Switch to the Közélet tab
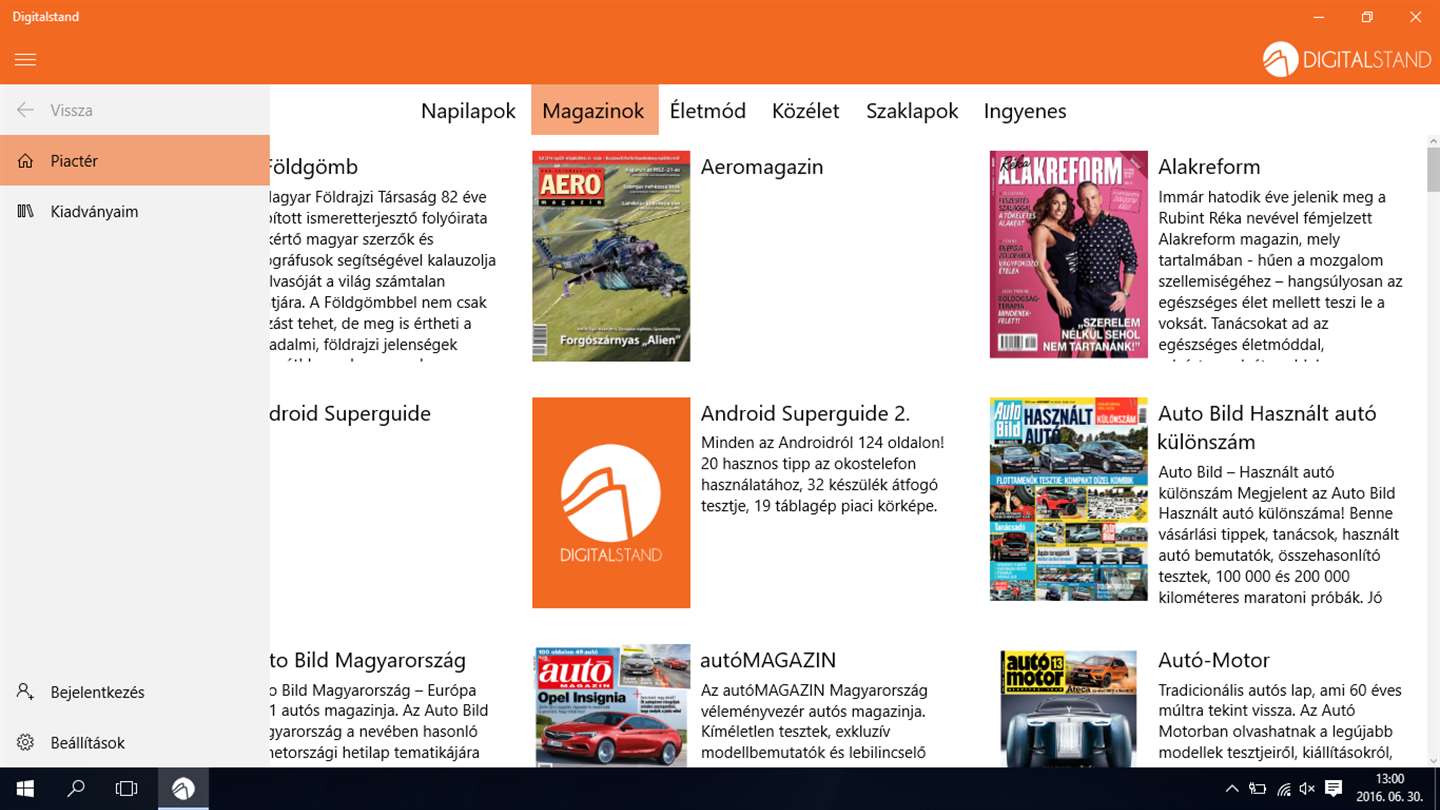 [x=805, y=110]
